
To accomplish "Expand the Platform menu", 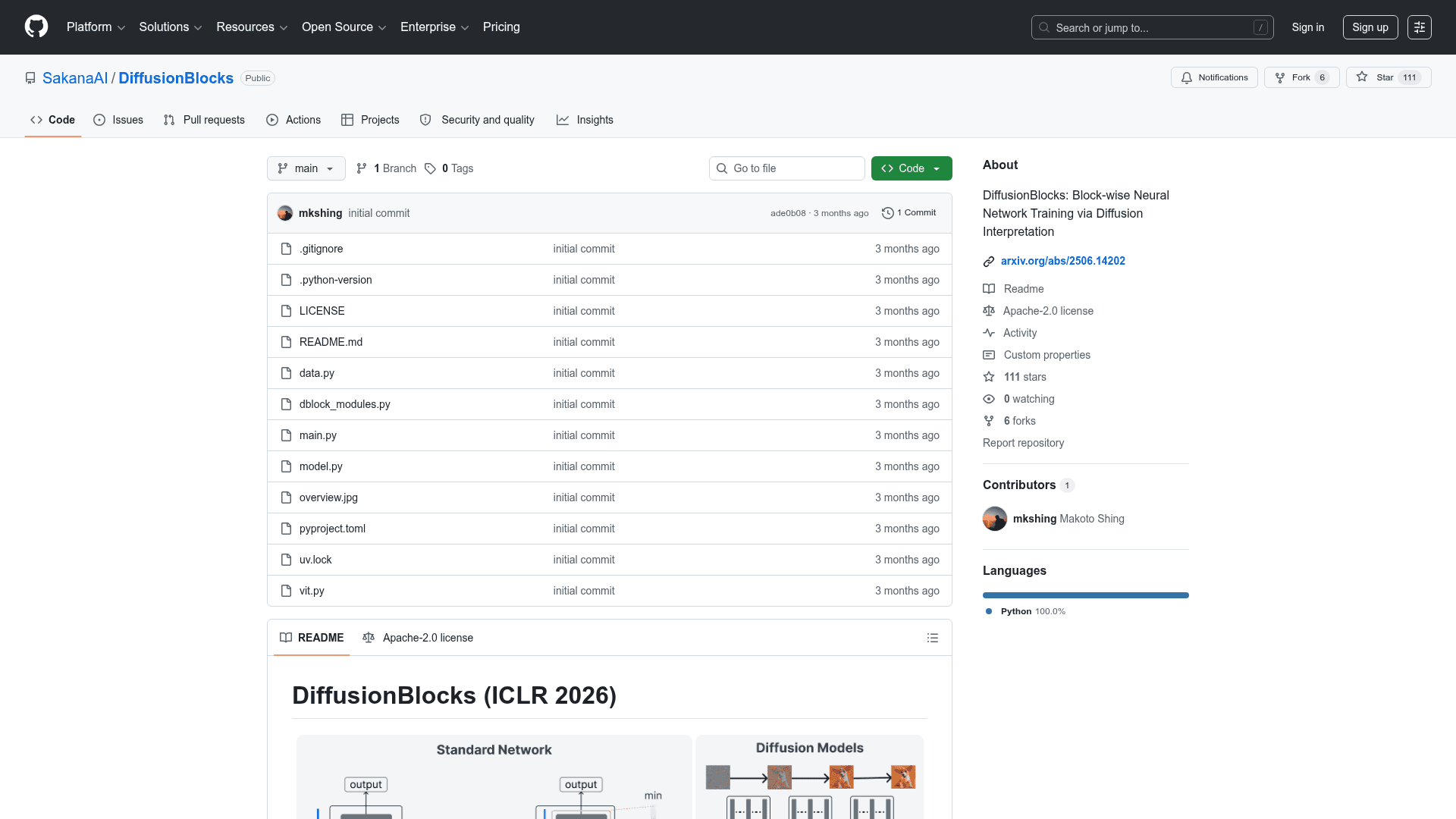I will coord(96,27).
